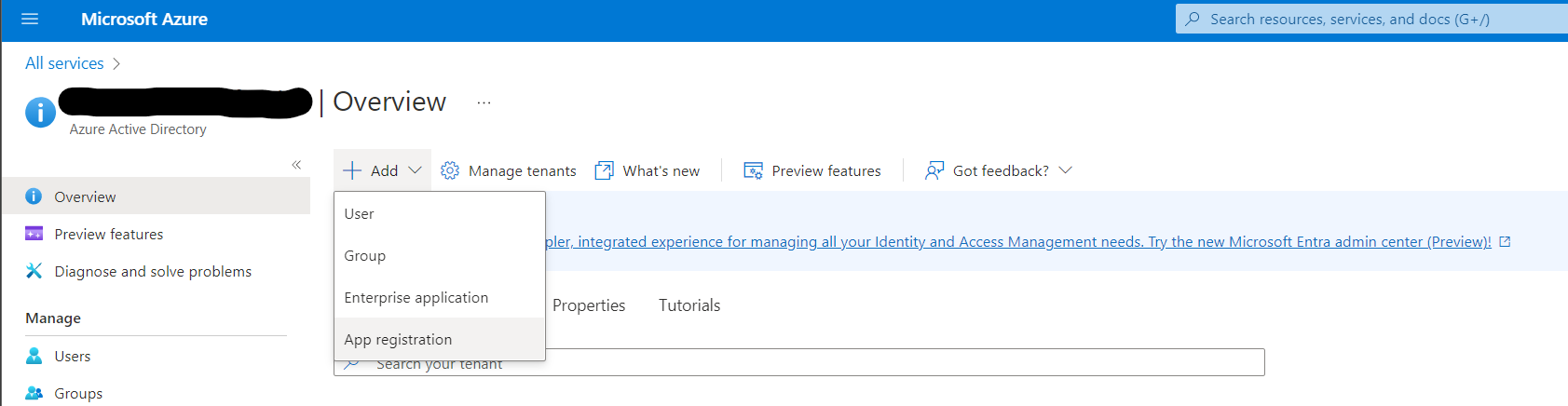This screenshot has height=406, width=1568.
Task: Open the ellipsis more options menu
Action: [x=484, y=102]
